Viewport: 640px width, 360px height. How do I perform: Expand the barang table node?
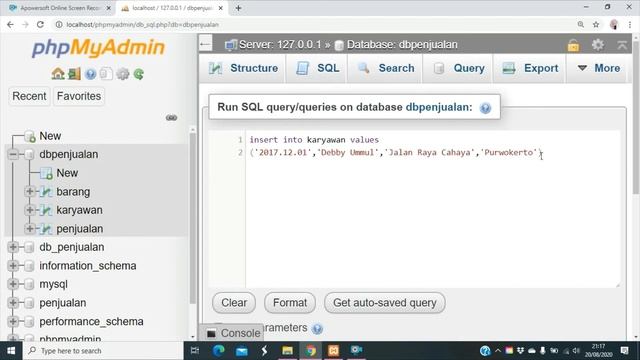[x=29, y=191]
